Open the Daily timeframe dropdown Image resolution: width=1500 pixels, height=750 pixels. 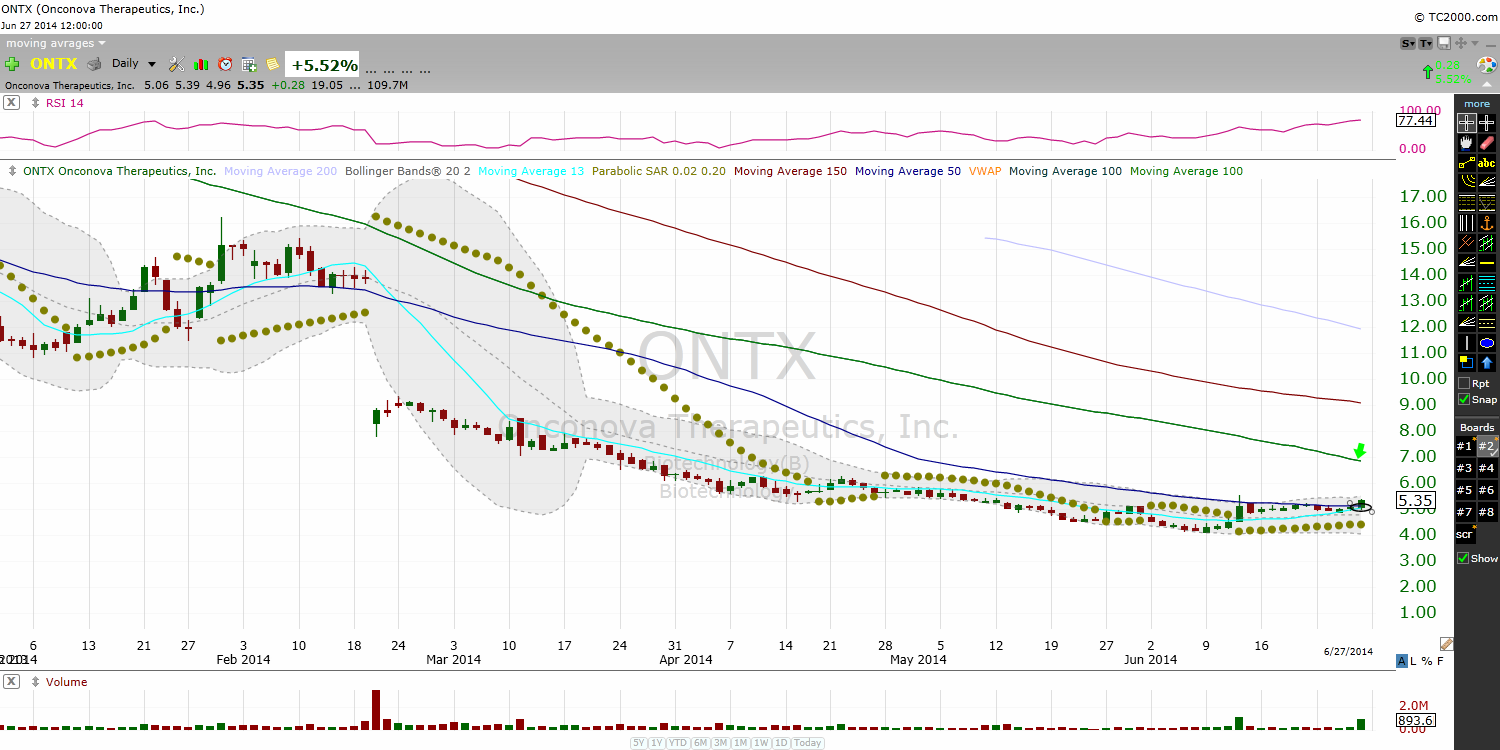pyautogui.click(x=132, y=63)
